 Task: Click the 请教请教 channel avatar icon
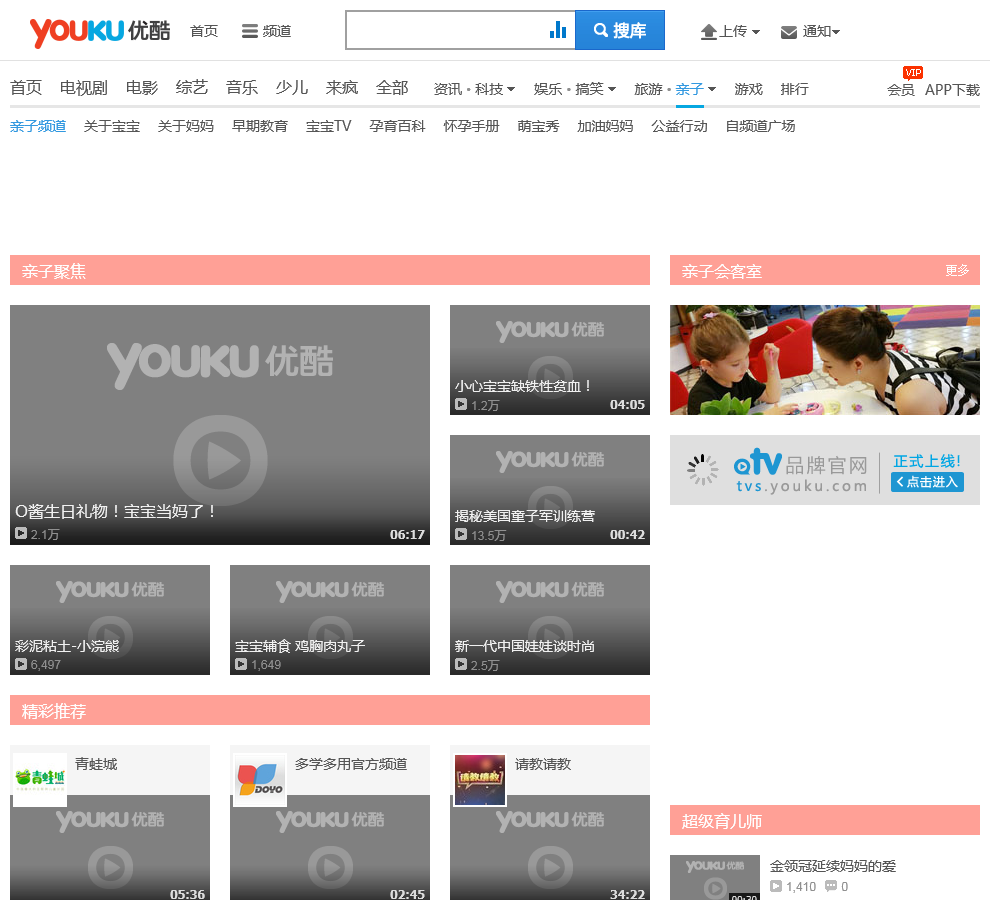(480, 779)
